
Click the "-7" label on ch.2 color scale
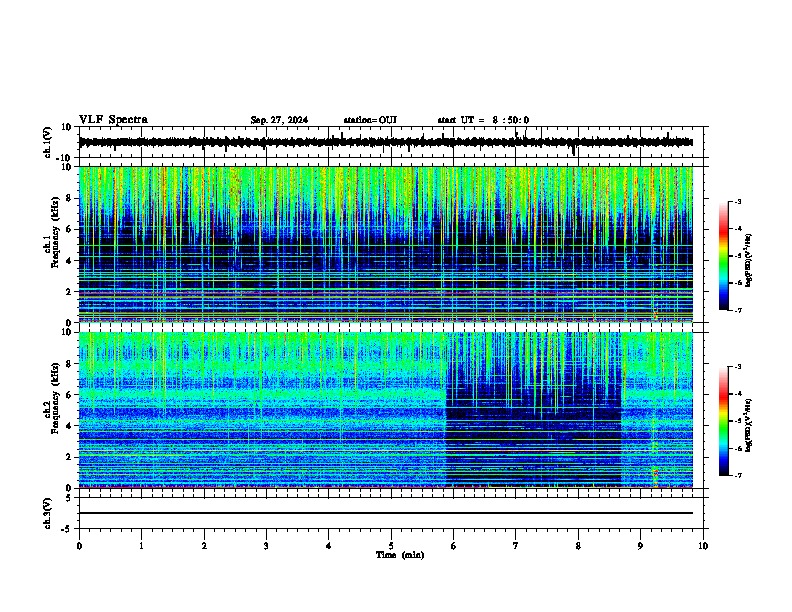pyautogui.click(x=737, y=476)
